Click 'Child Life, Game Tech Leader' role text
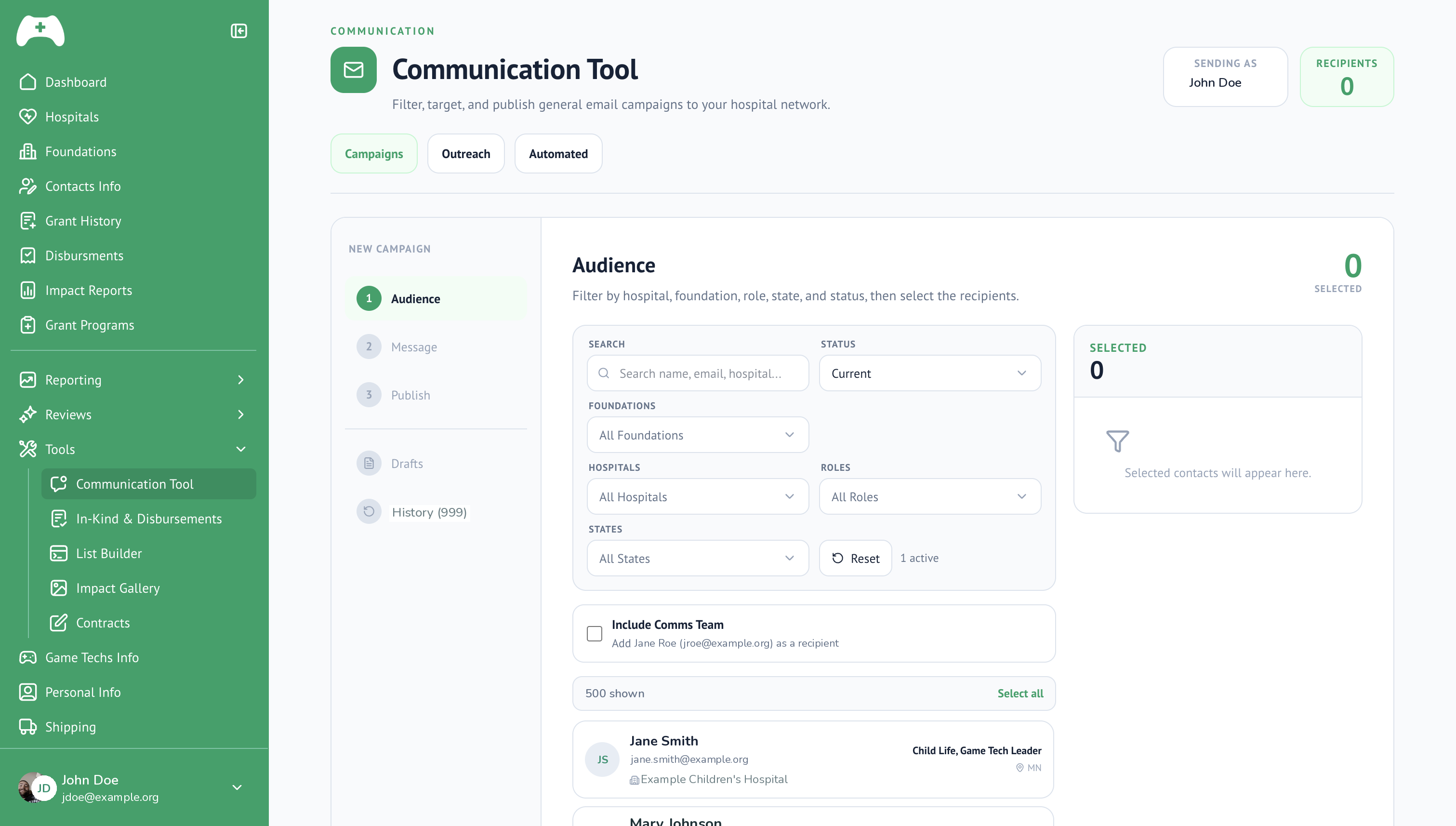Screen dimensions: 1456x826 [977, 750]
